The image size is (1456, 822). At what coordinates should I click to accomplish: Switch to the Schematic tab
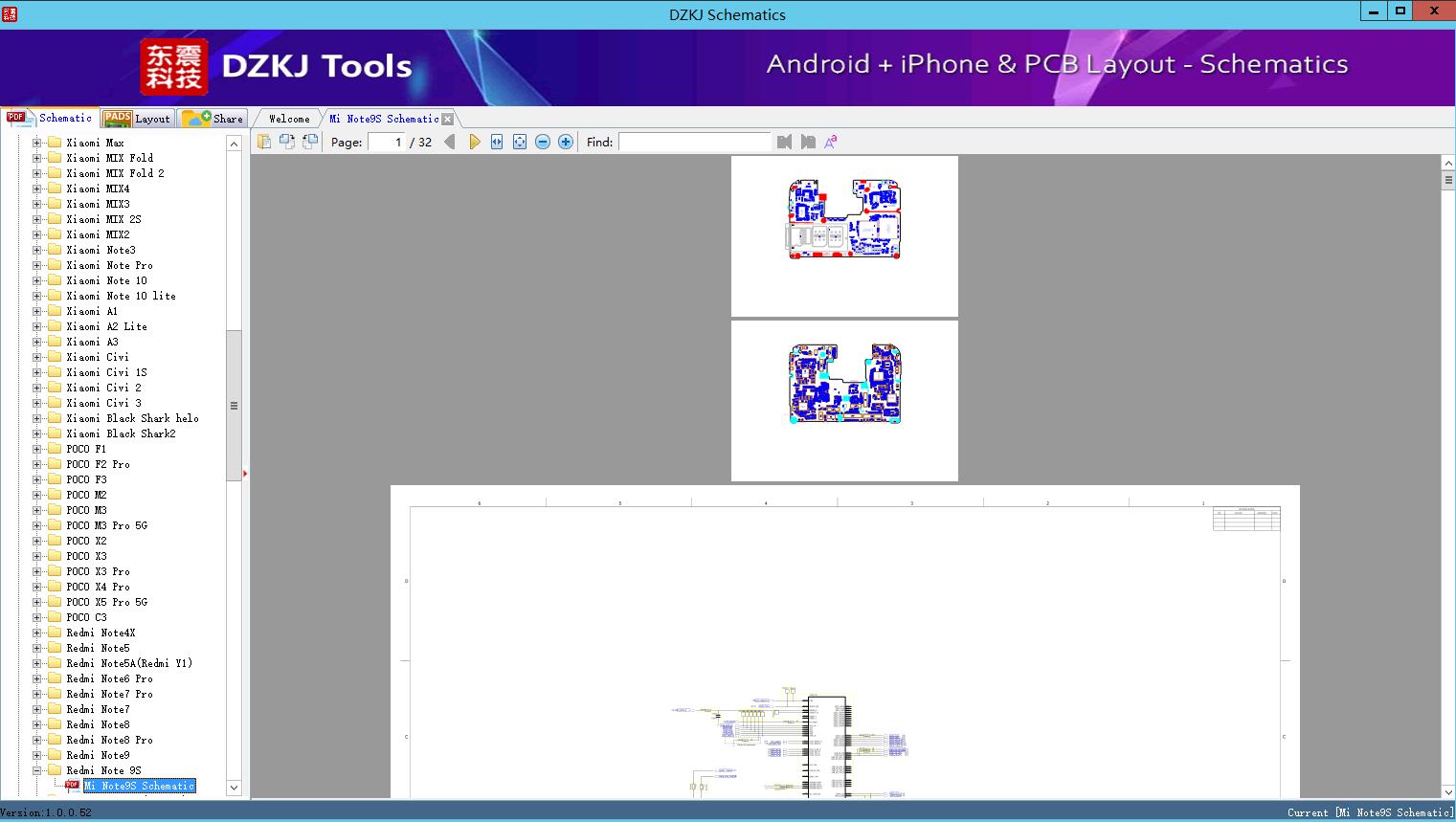tap(50, 118)
